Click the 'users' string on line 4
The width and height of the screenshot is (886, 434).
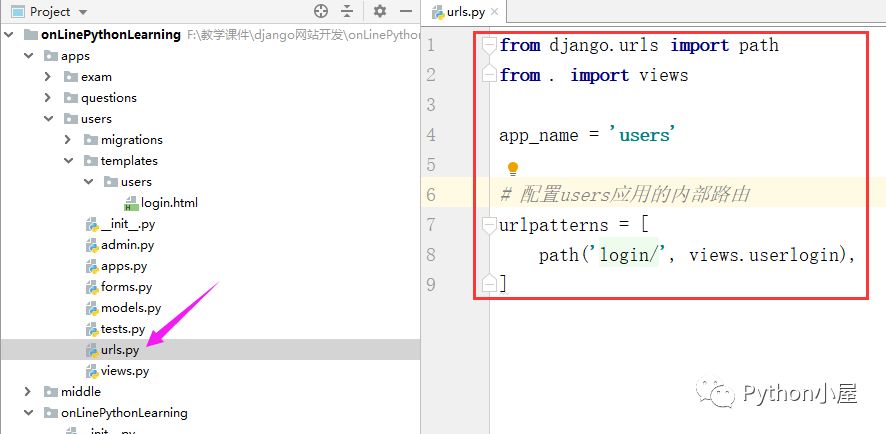[642, 135]
